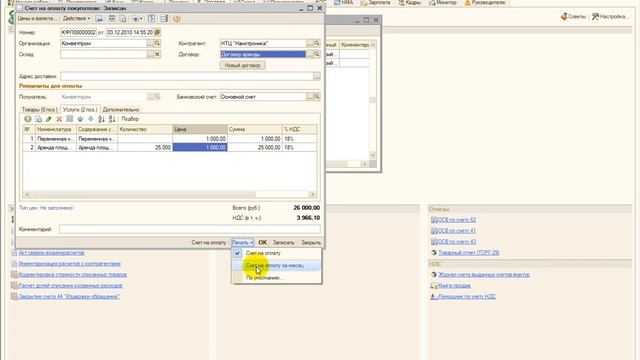Click Цены и валюта... toolbar button
Viewport: 640px width, 360px height.
pyautogui.click(x=38, y=19)
